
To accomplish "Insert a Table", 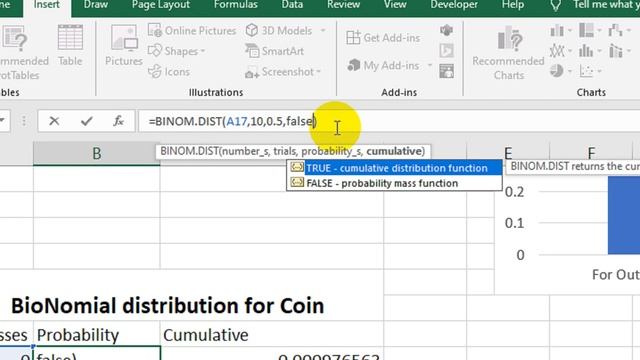I will tap(70, 45).
